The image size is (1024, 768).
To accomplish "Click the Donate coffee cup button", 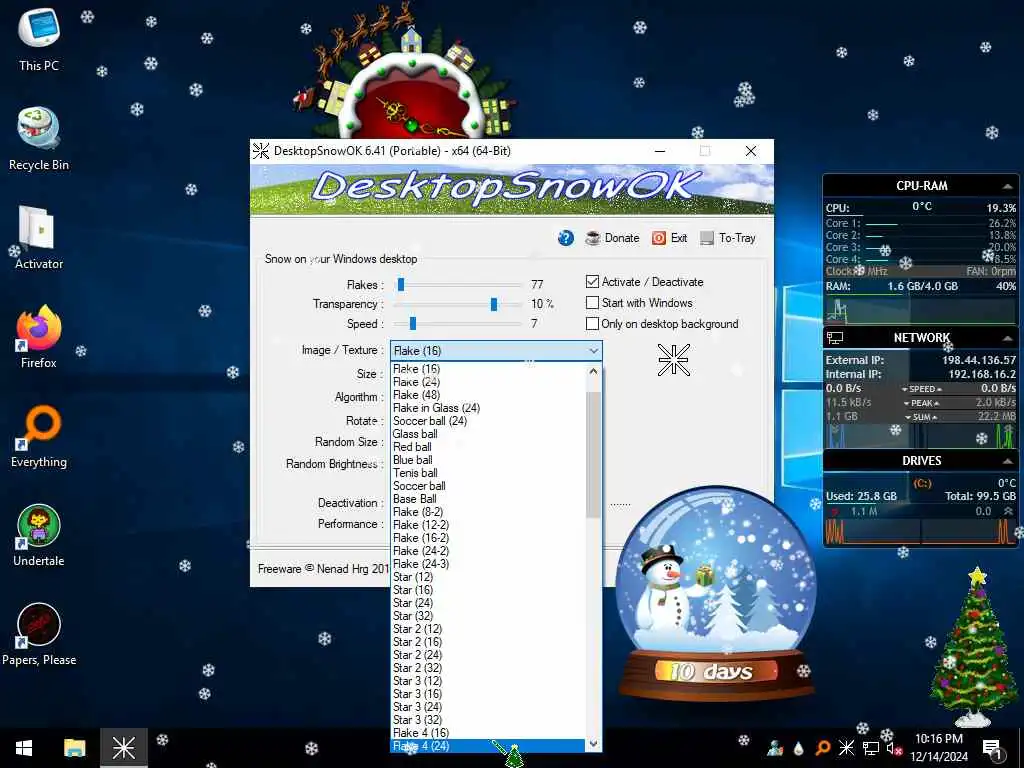I will tap(612, 238).
